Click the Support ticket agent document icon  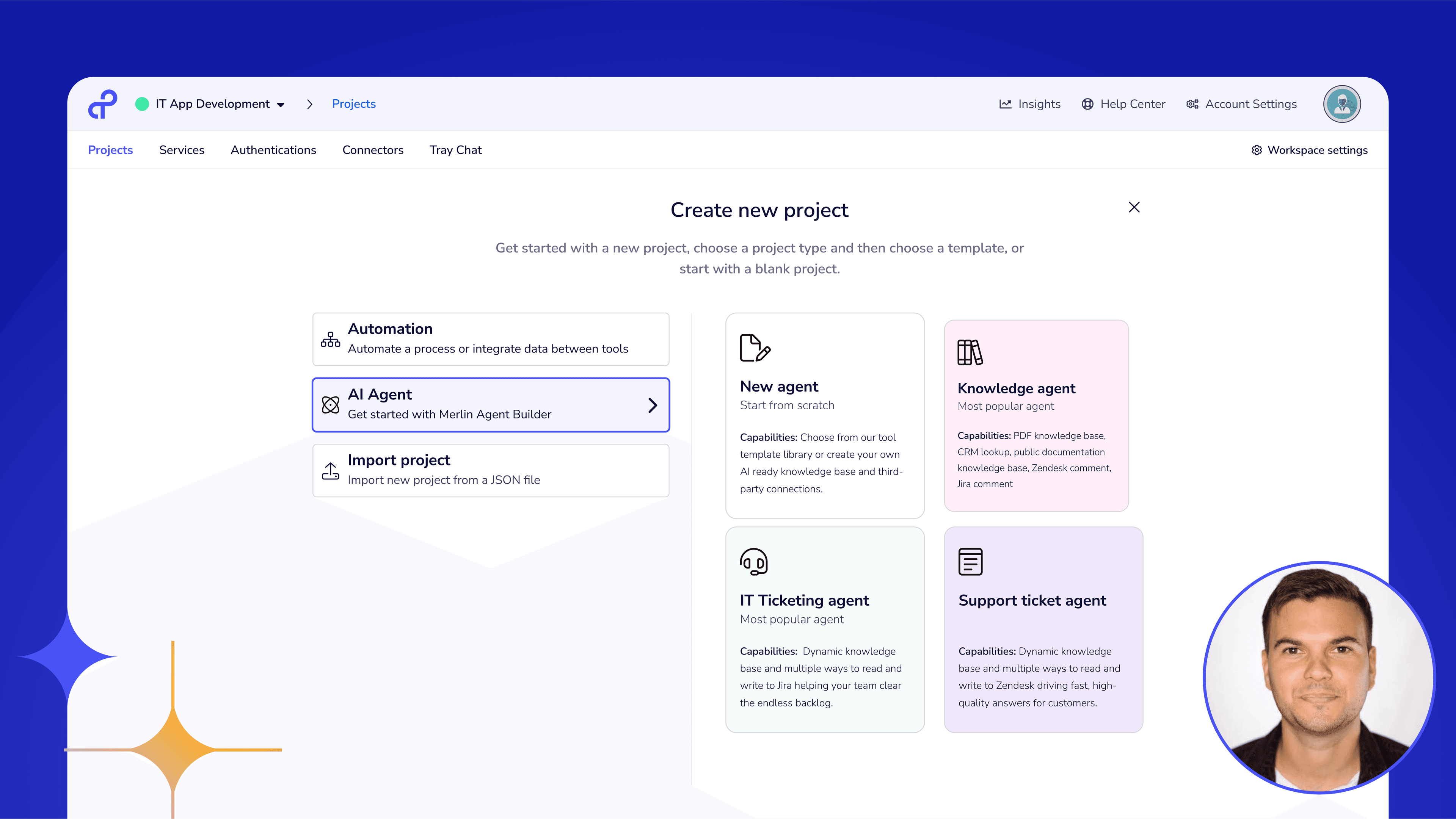point(971,562)
